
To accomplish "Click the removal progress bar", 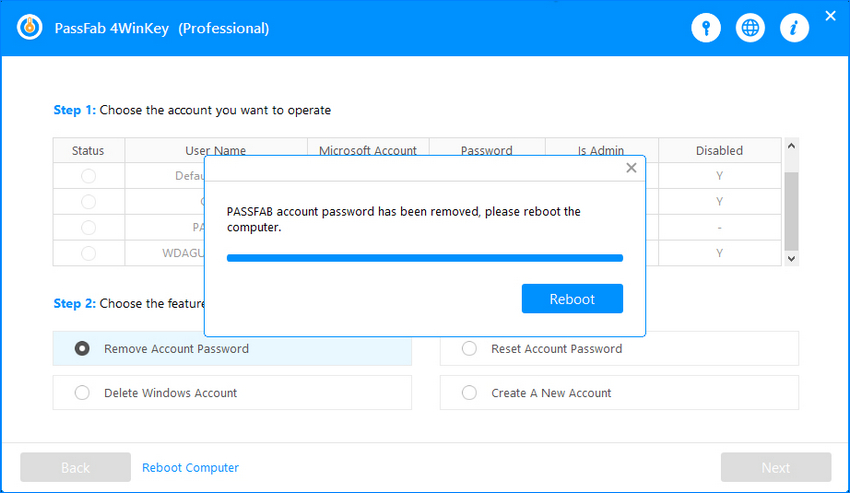I will (424, 258).
